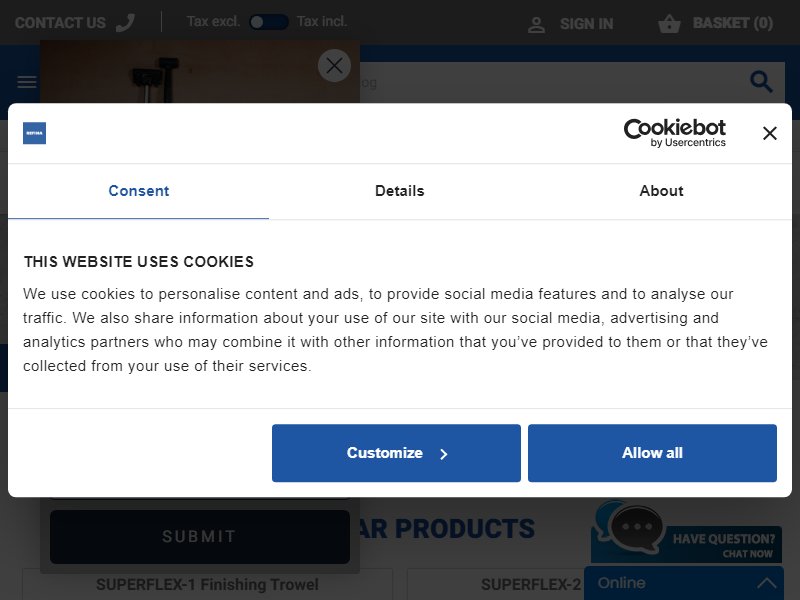The image size is (800, 600).
Task: Click the shopping basket icon
Action: point(669,23)
